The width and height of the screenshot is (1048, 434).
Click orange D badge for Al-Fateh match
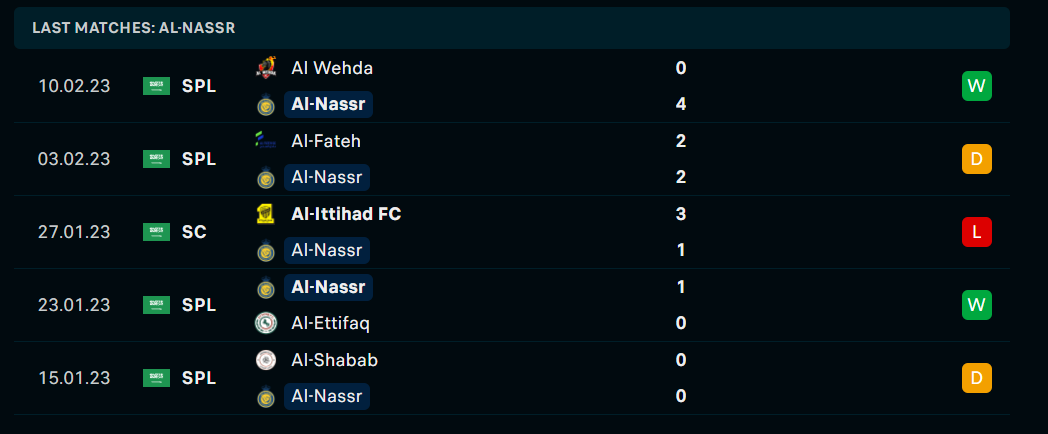tap(976, 159)
